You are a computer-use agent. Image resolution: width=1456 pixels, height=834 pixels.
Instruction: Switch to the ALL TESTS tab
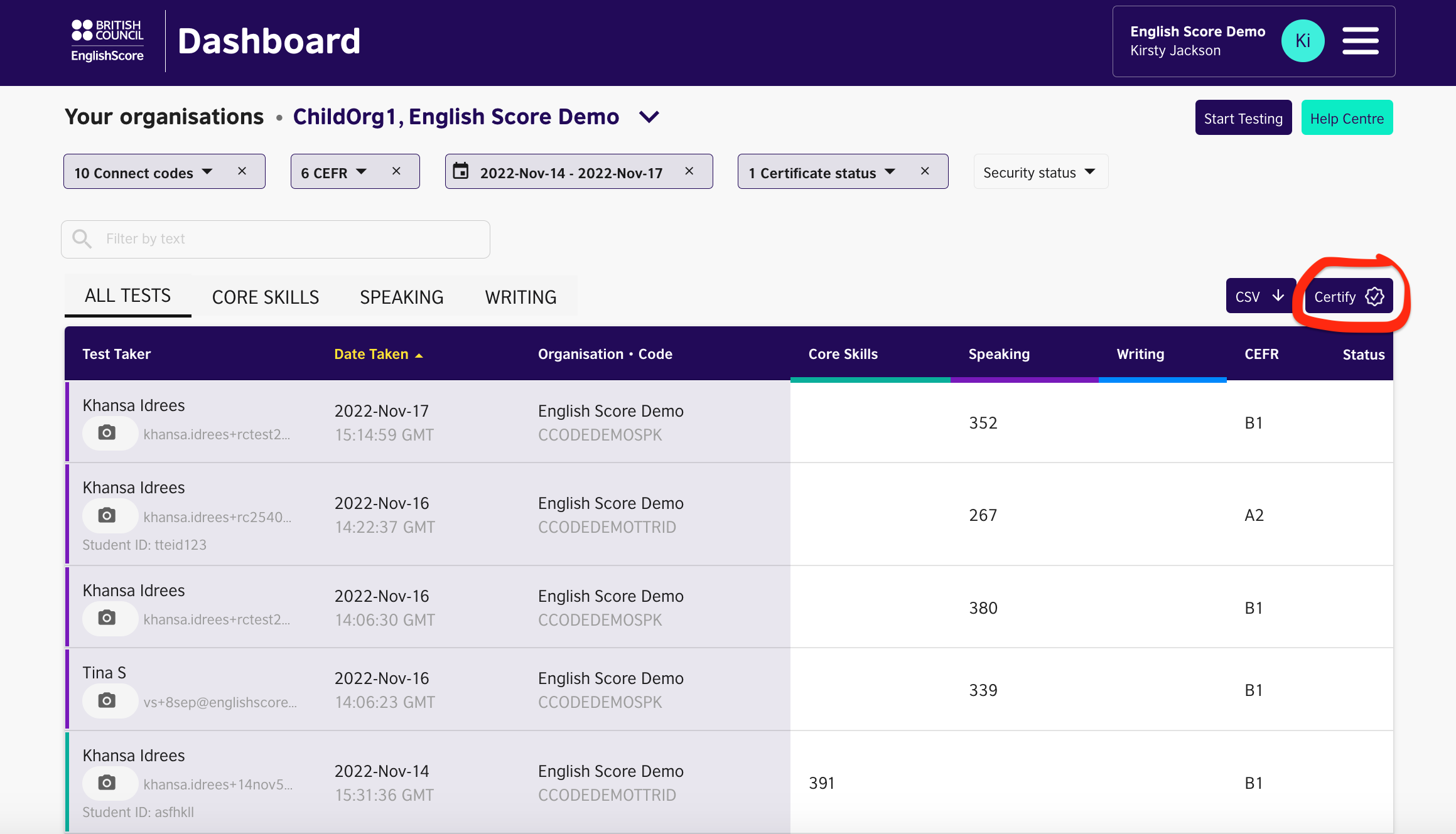127,296
